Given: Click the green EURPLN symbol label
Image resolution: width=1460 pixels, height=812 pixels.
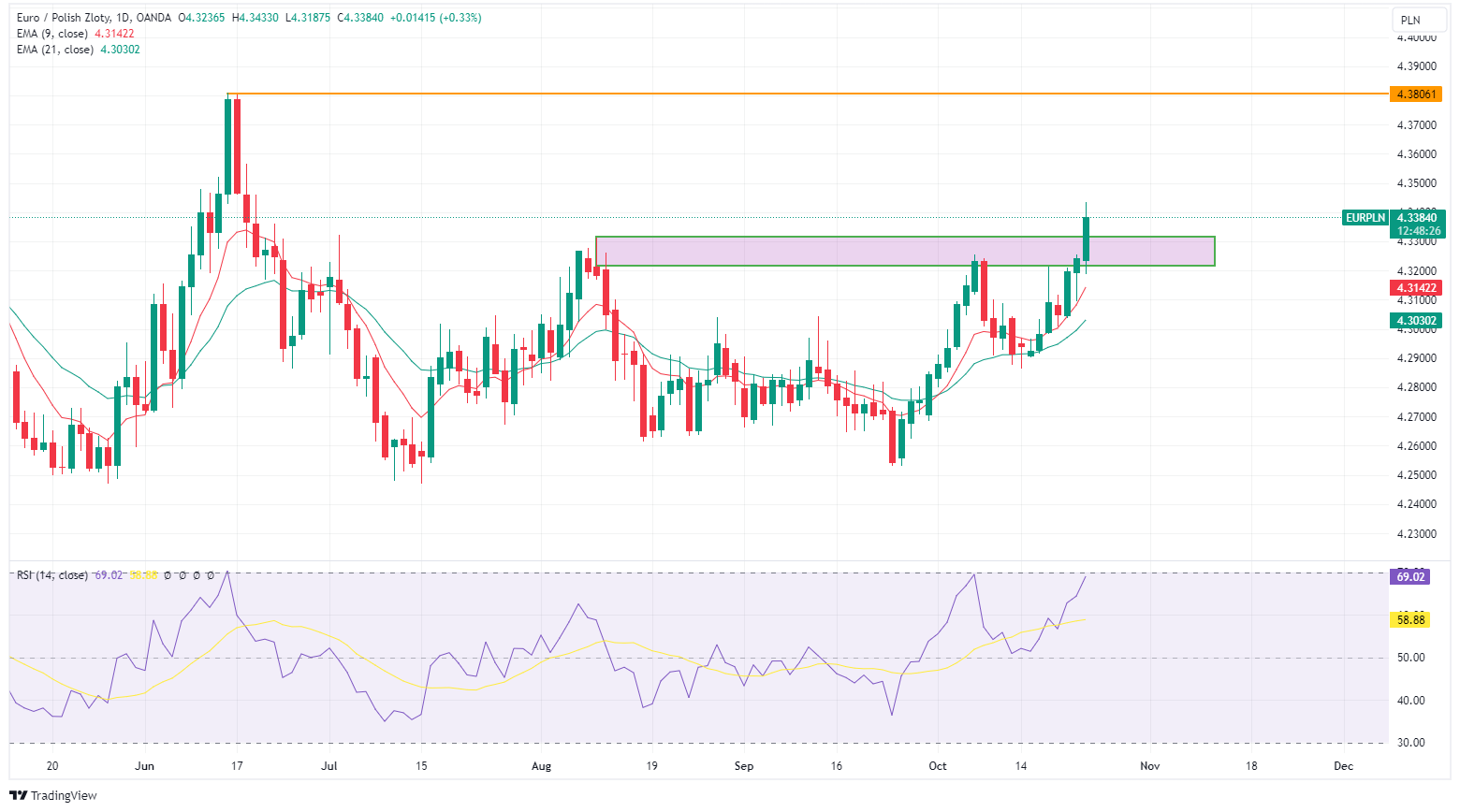Looking at the screenshot, I should (1365, 218).
